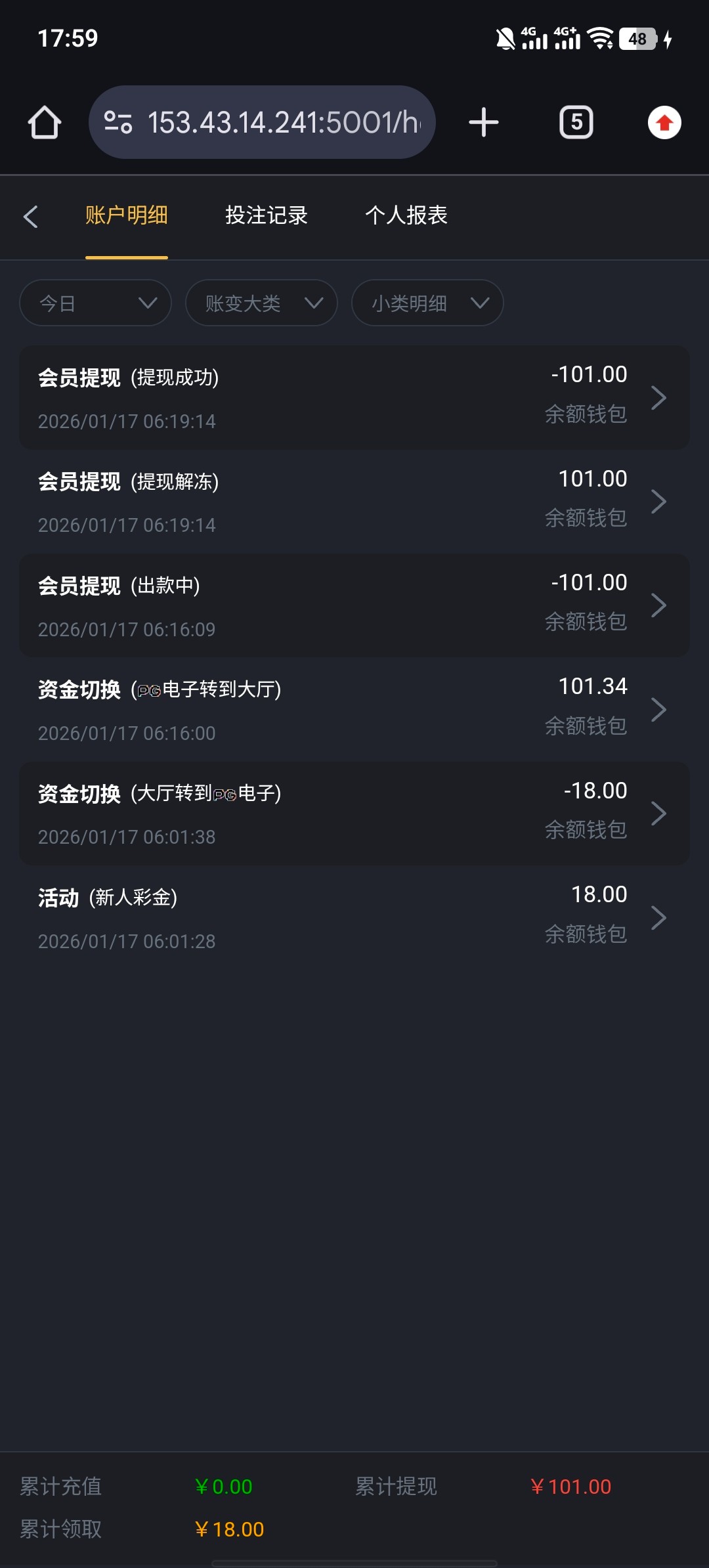Screen dimensions: 709x1568
Task: Open the 提现解冻 transaction record
Action: 328,502
